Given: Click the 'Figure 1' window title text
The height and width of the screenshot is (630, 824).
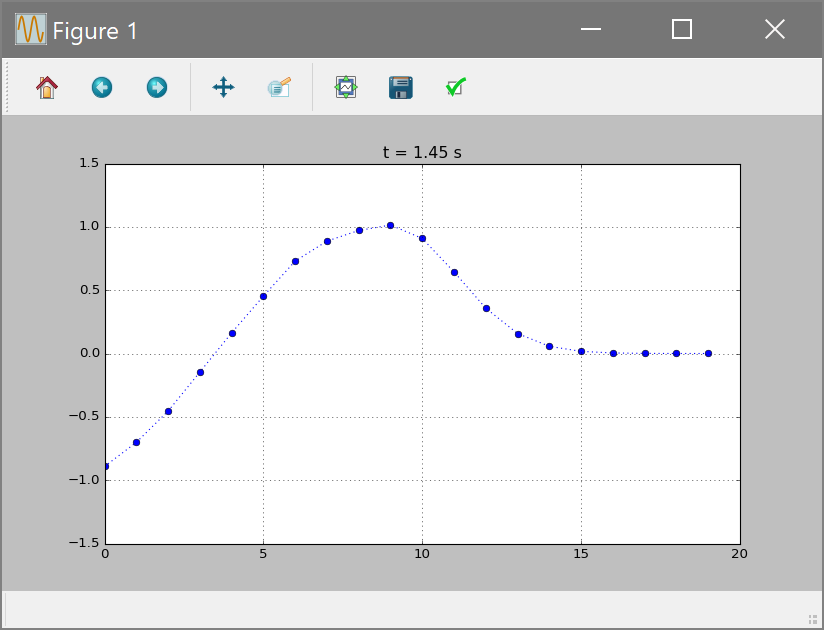Looking at the screenshot, I should click(x=95, y=31).
